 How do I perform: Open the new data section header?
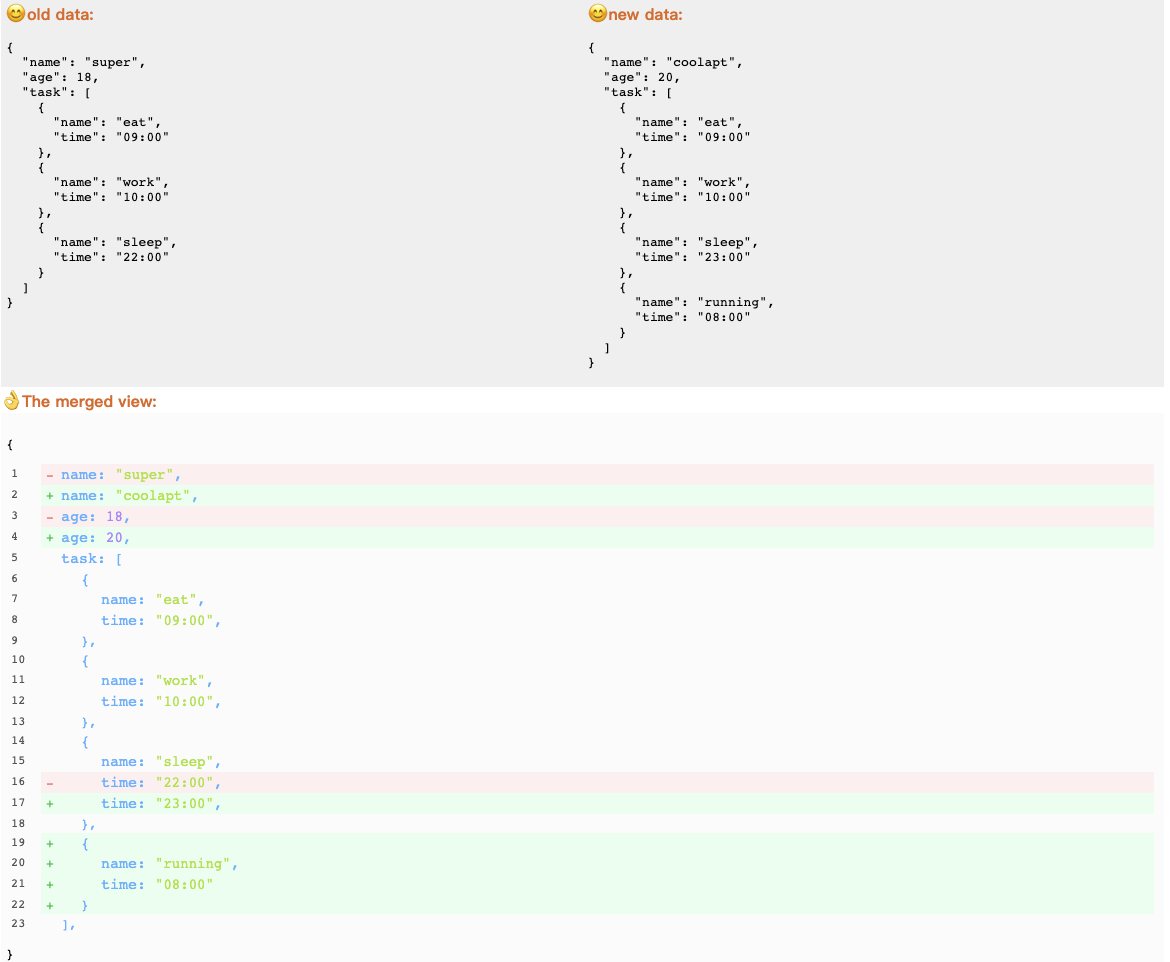coord(640,14)
